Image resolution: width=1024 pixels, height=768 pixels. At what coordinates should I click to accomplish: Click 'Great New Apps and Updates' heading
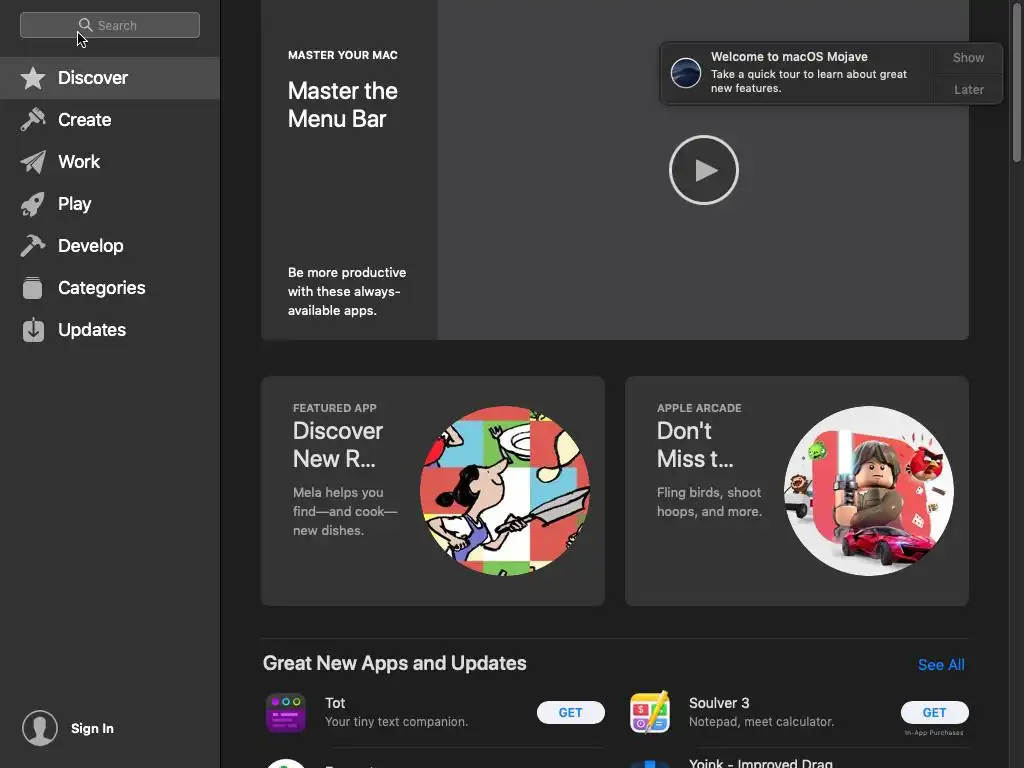[x=394, y=663]
